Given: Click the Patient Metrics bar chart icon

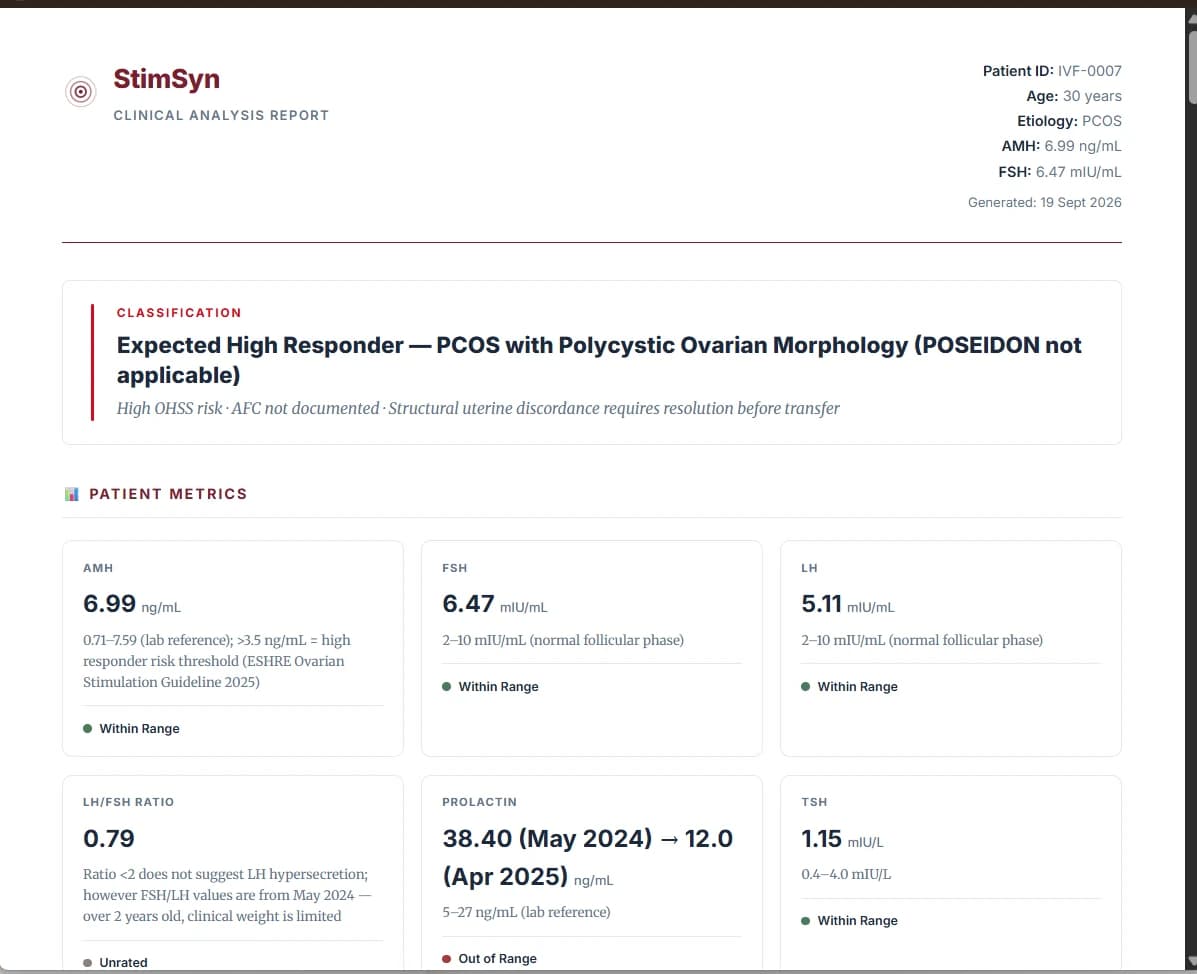Looking at the screenshot, I should 72,494.
